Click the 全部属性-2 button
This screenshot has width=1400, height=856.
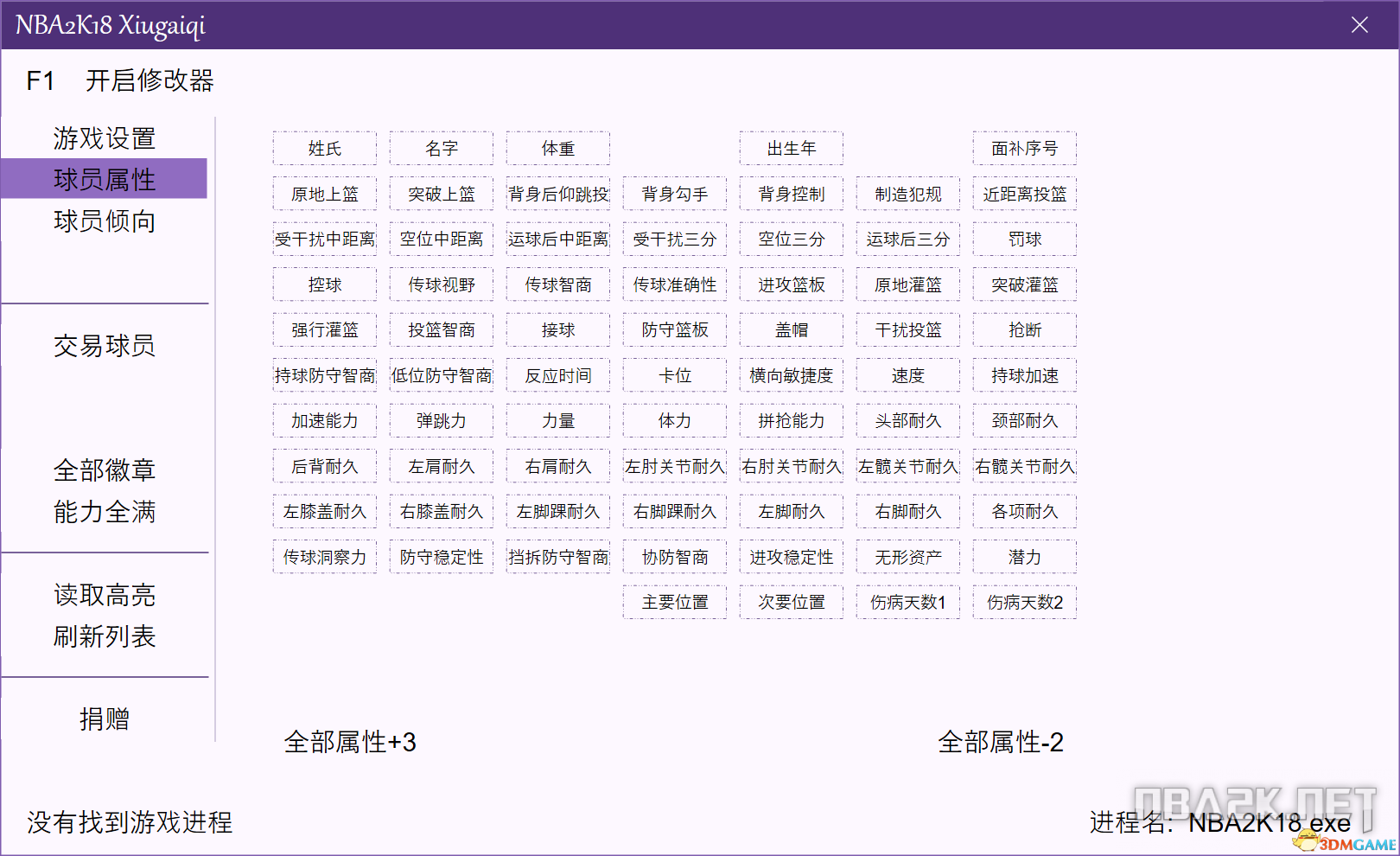pyautogui.click(x=1001, y=742)
